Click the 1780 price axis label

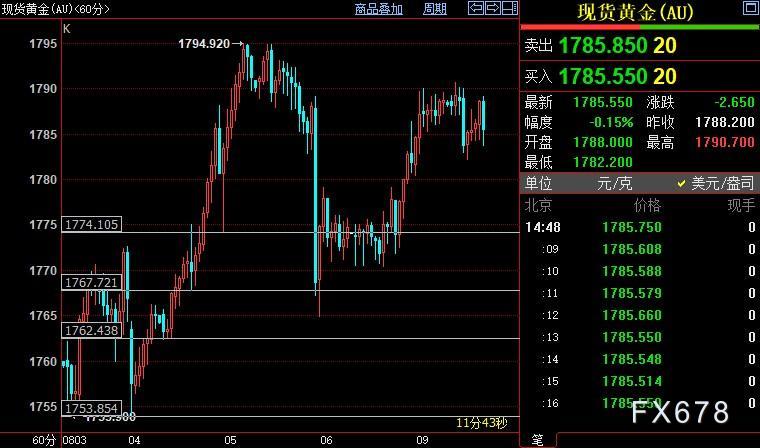43,180
